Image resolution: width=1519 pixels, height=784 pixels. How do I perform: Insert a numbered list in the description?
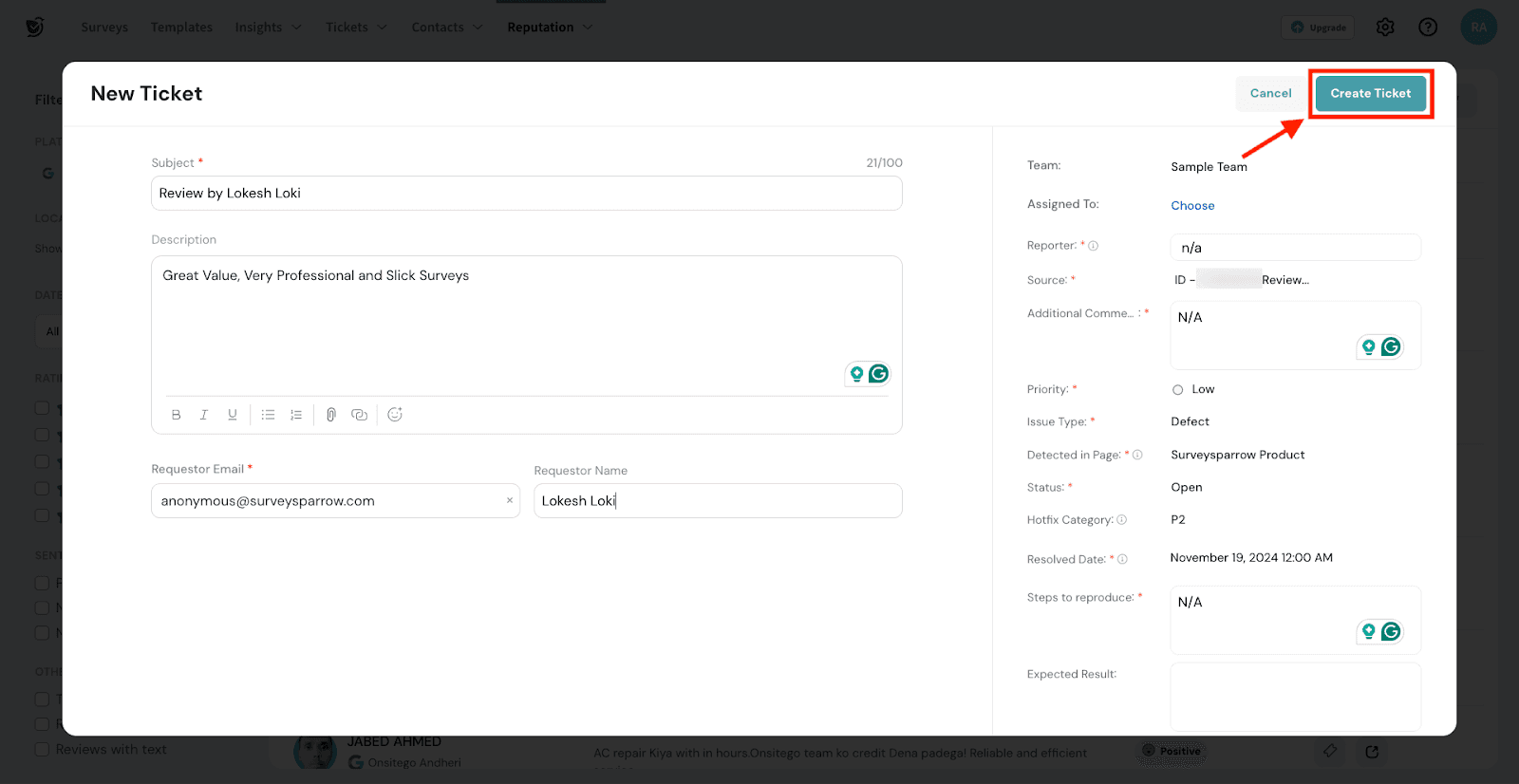coord(296,415)
